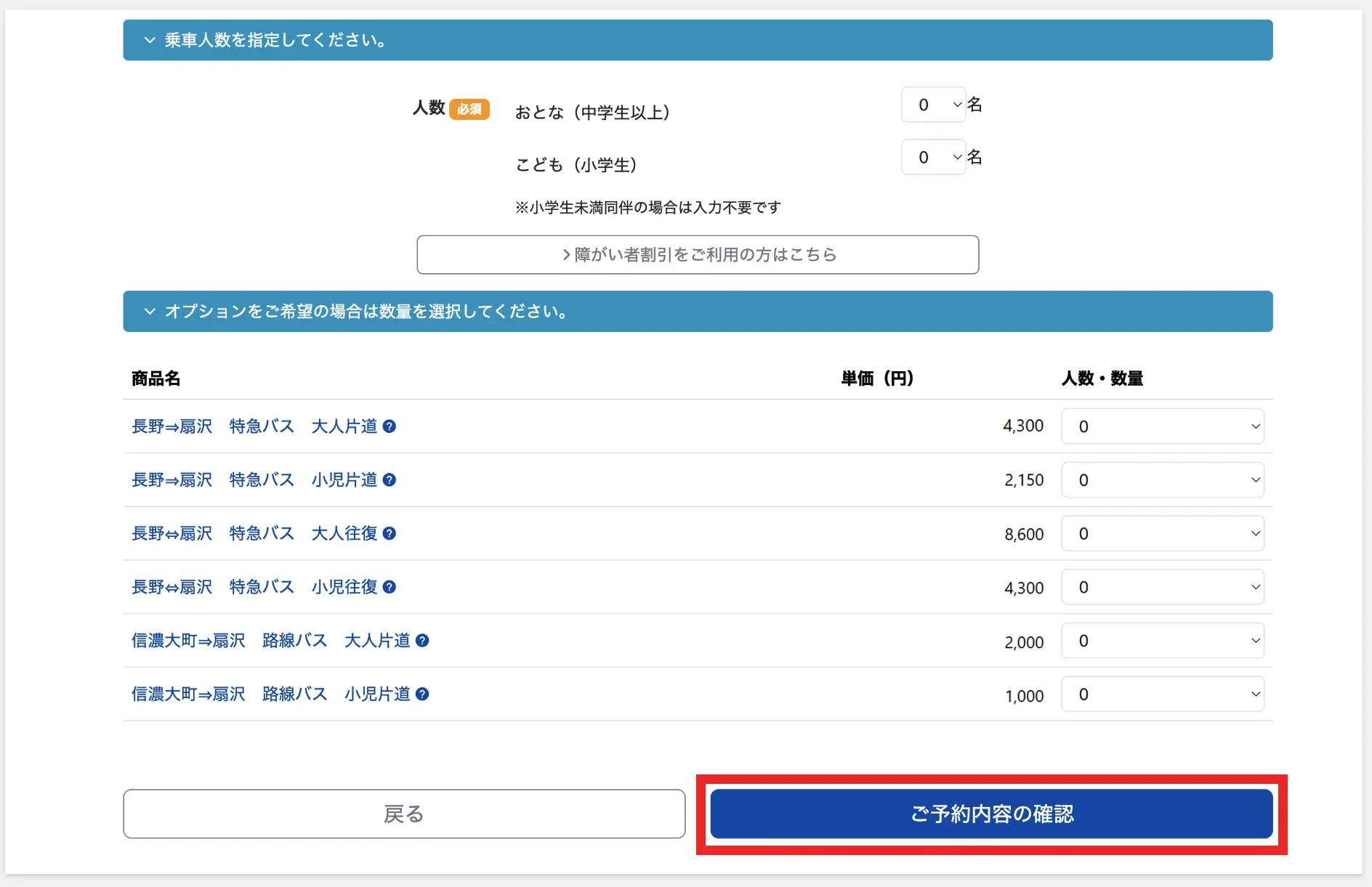Open quantity dropdown for 信濃大町 大人片道 2,000

click(x=1162, y=641)
